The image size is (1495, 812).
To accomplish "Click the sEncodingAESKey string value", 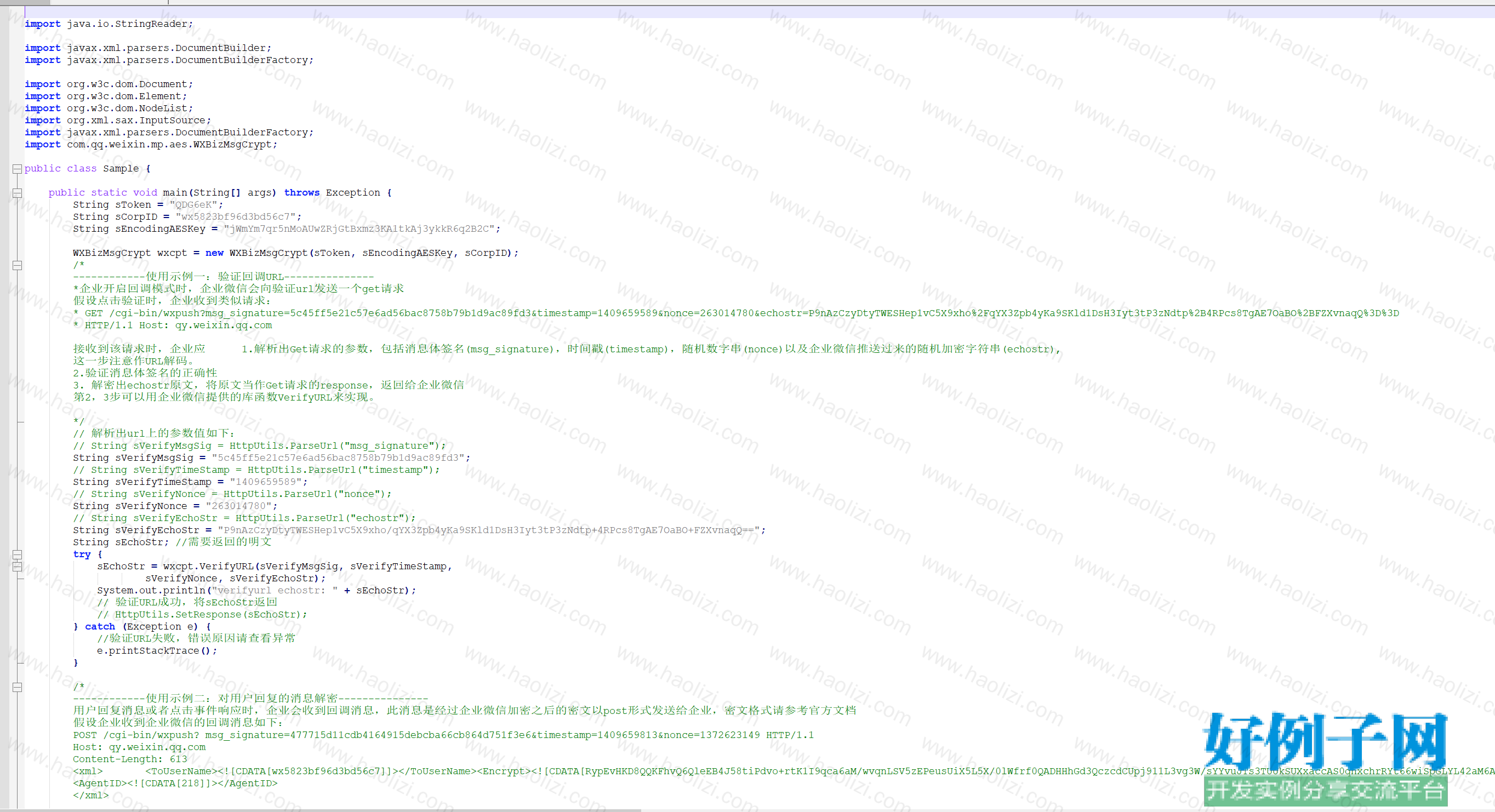I will click(x=360, y=229).
